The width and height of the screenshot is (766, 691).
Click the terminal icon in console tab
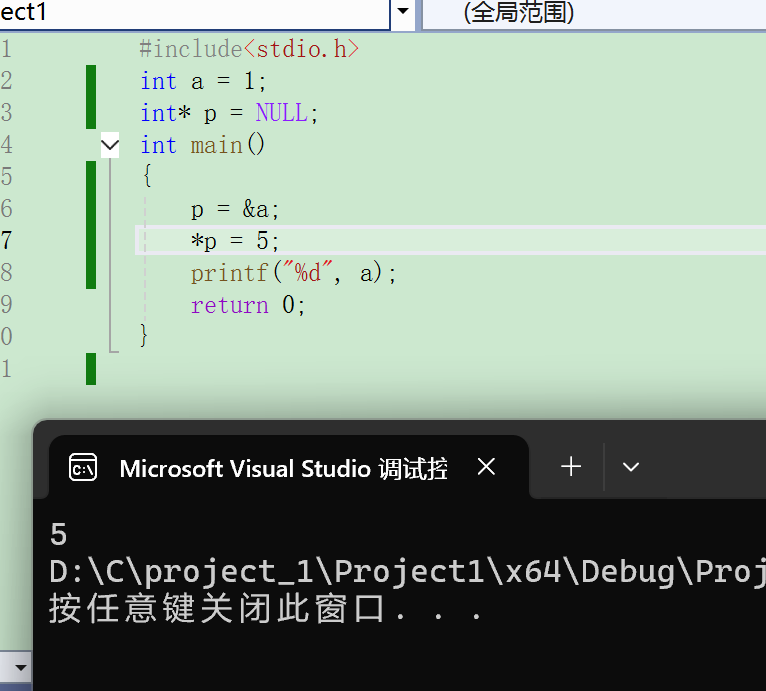click(82, 467)
